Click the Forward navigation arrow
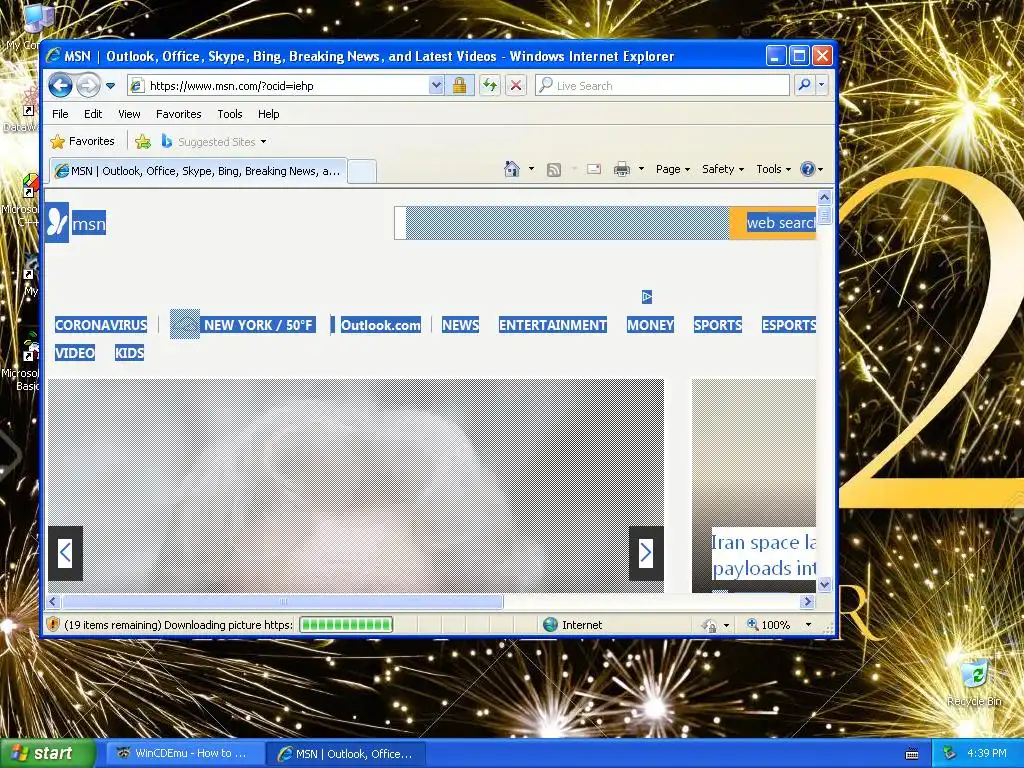The image size is (1024, 768). [88, 86]
